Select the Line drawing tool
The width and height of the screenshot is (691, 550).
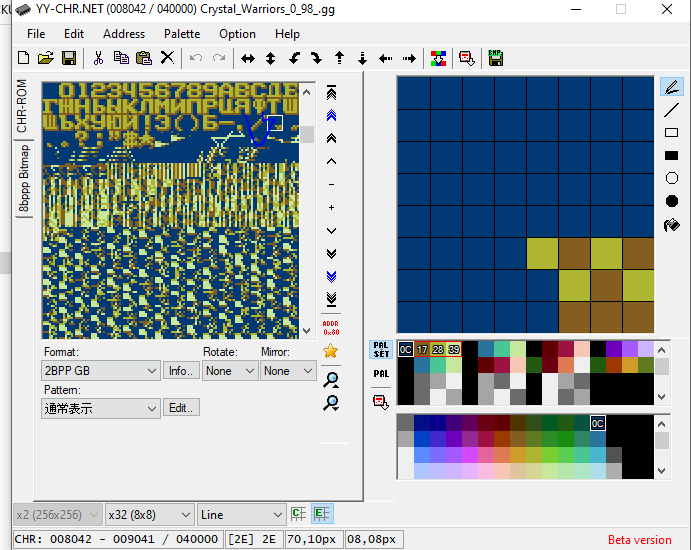pyautogui.click(x=672, y=110)
